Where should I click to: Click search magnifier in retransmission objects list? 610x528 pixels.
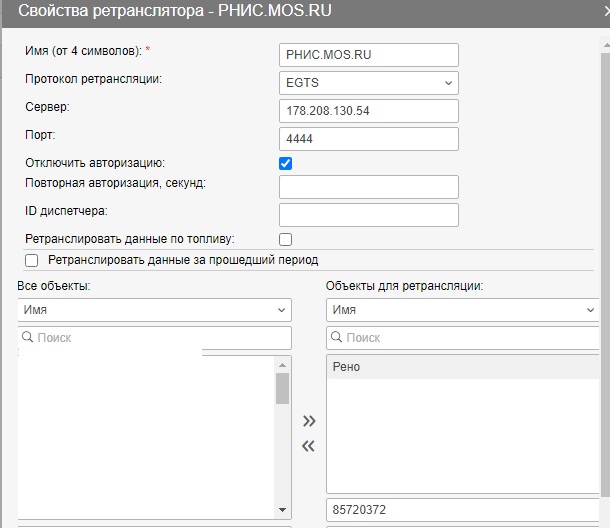(336, 338)
